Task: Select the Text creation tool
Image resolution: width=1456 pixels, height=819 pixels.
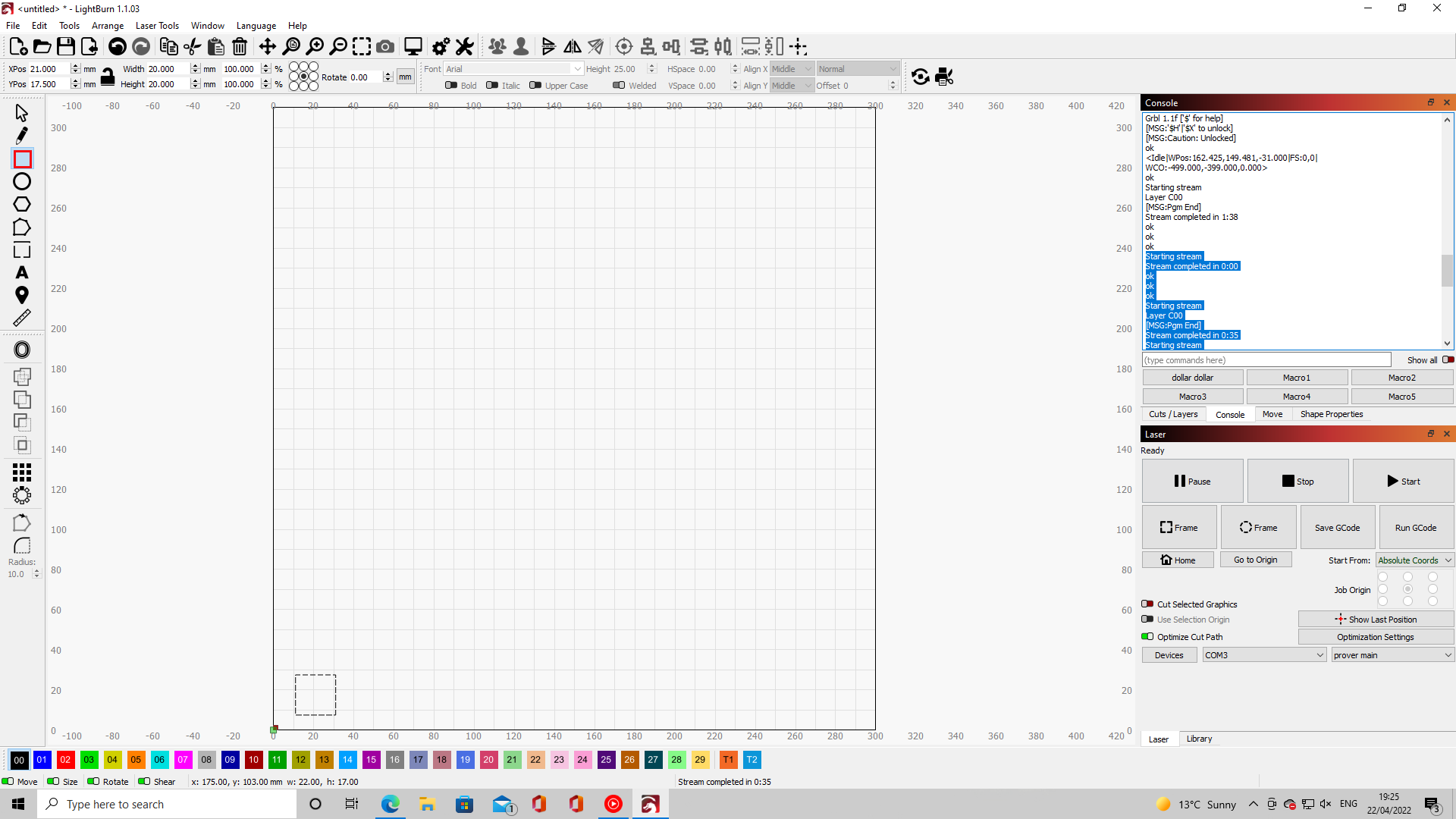Action: [x=22, y=272]
